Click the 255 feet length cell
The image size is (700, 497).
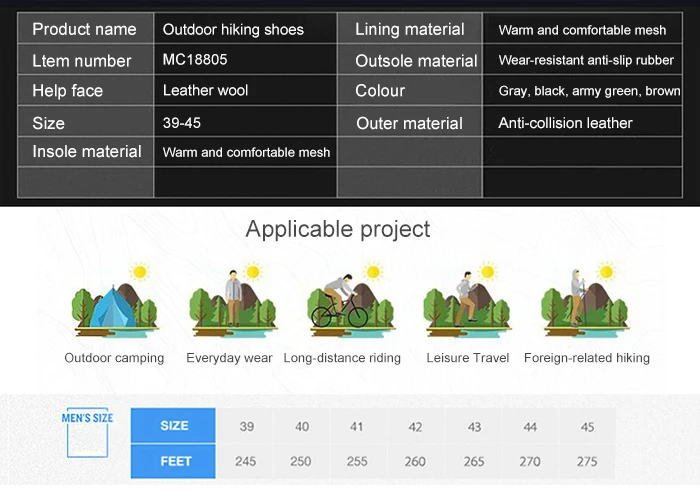tap(357, 461)
